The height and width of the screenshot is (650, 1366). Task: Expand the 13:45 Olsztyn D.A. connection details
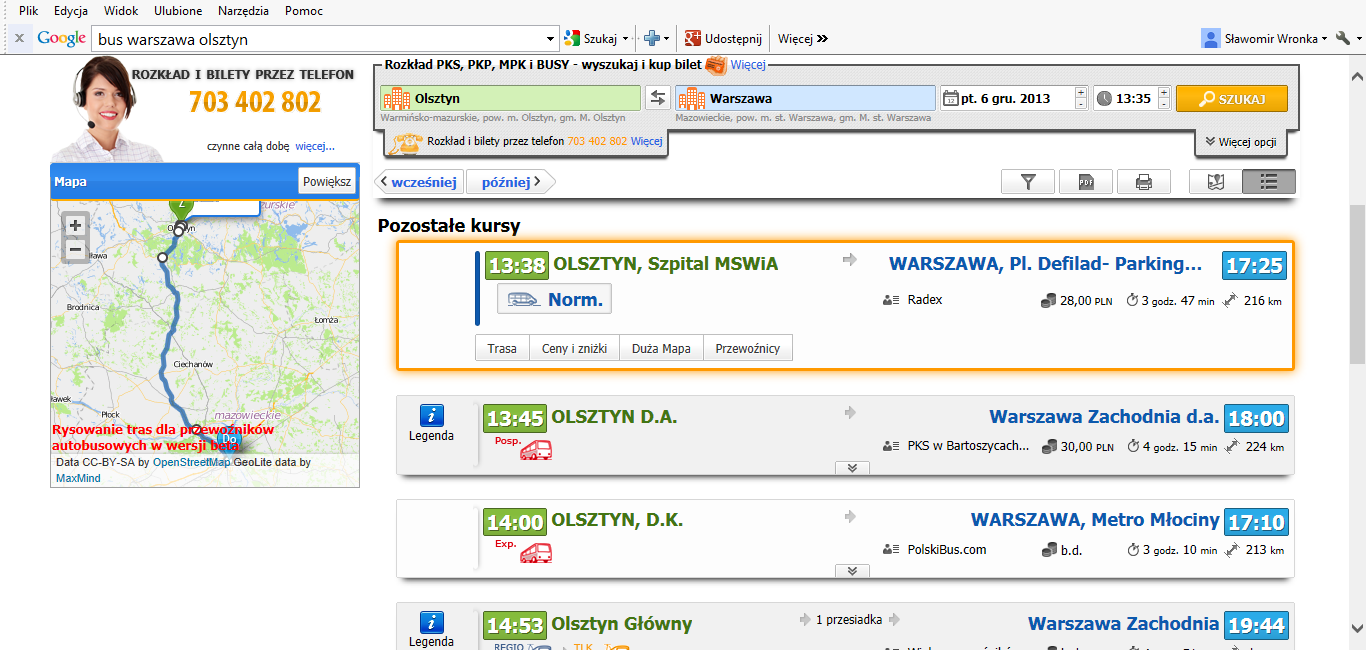[852, 467]
